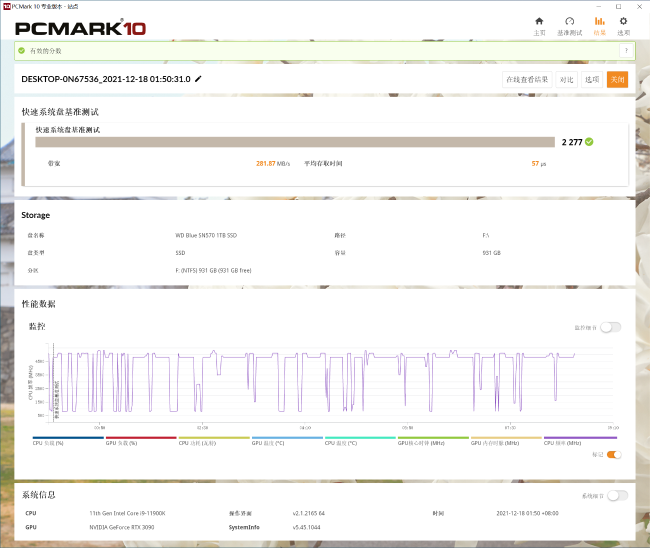Click the CPU frequency monitoring chart
650x548 pixels.
(x=332, y=382)
